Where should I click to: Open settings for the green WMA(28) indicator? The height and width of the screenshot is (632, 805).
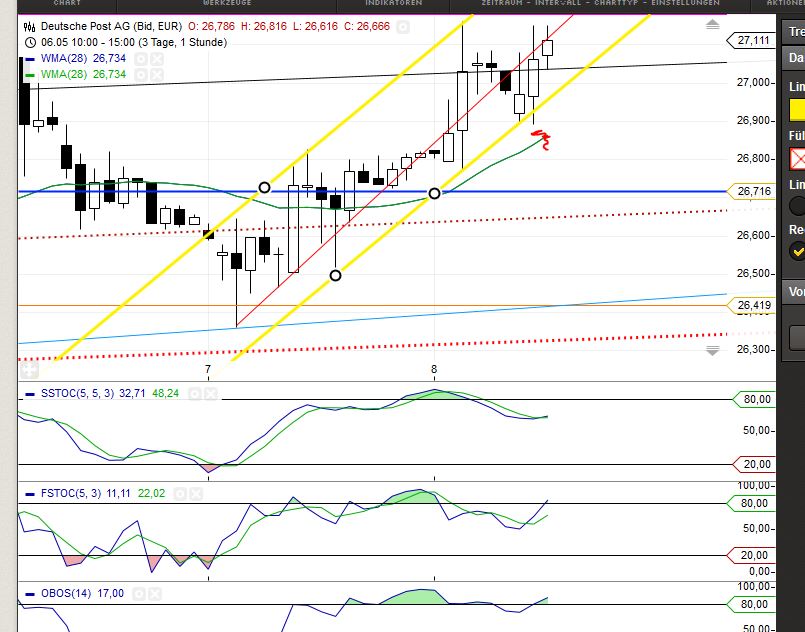(x=141, y=75)
